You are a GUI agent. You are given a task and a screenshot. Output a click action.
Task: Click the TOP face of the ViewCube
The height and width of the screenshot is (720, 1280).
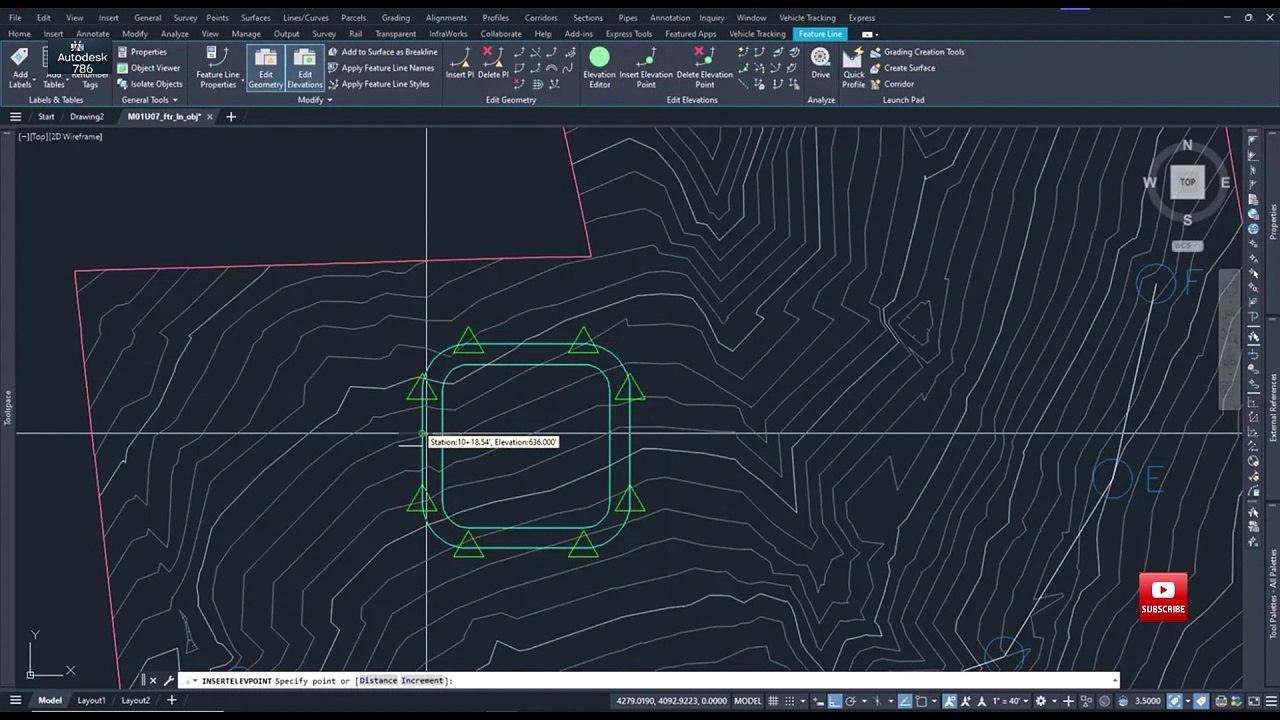click(1187, 182)
